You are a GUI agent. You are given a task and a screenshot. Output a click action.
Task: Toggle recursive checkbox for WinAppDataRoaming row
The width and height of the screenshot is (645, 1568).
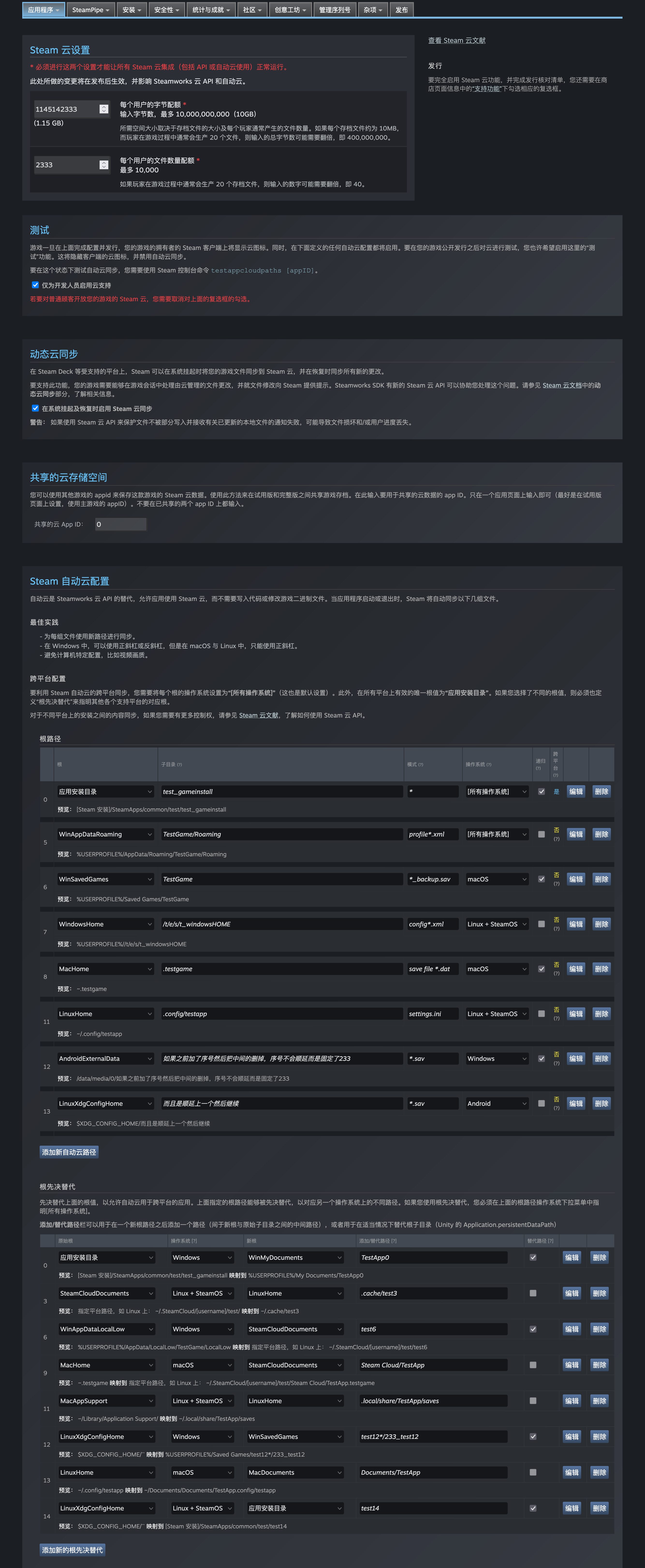[x=542, y=835]
